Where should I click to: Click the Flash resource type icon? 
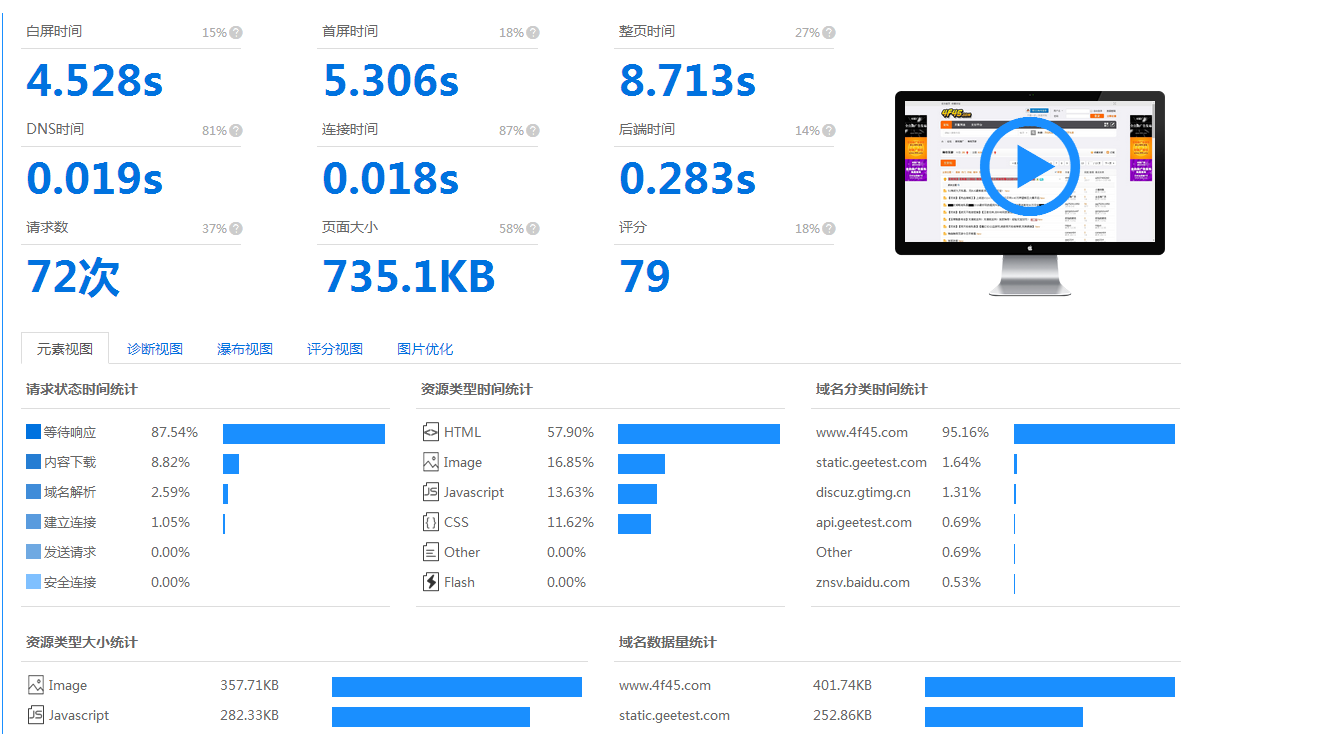[430, 582]
